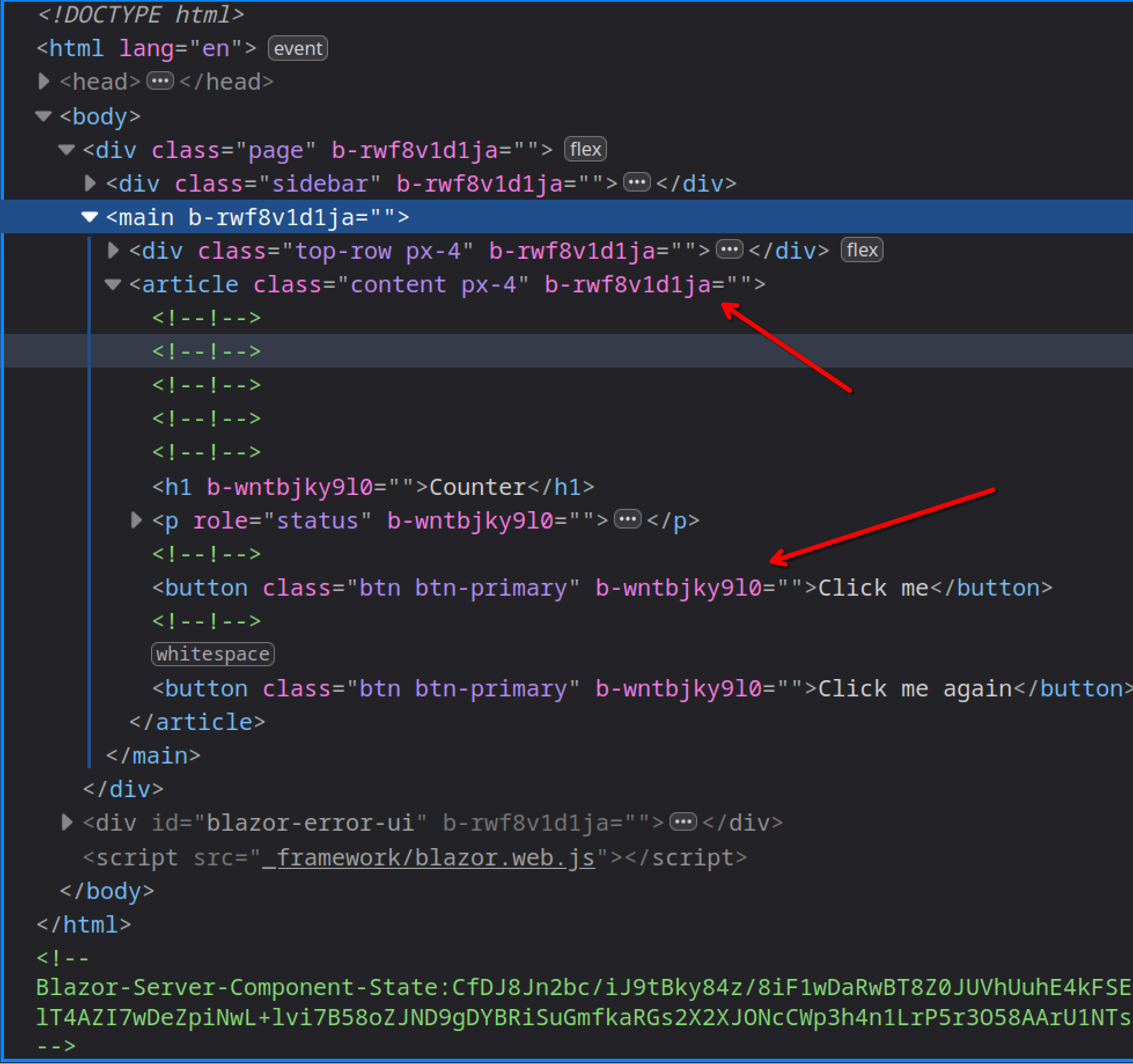Click ellipsis badge inside head element
This screenshot has height=1064, width=1133.
(x=160, y=81)
